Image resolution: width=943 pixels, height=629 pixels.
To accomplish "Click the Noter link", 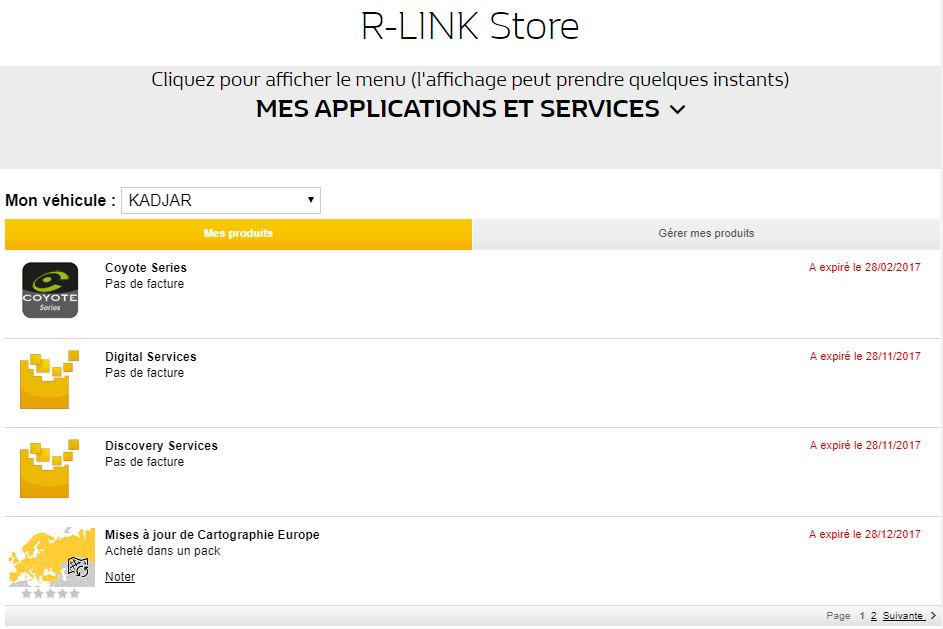I will (120, 577).
